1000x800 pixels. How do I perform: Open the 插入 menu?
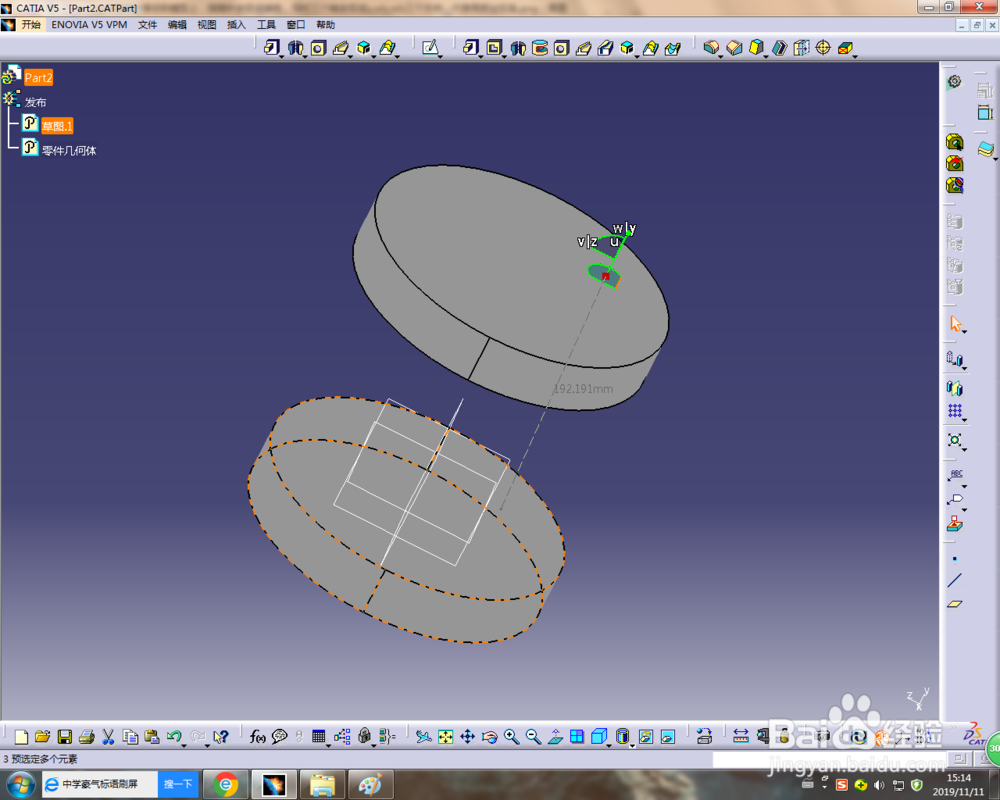coord(236,25)
